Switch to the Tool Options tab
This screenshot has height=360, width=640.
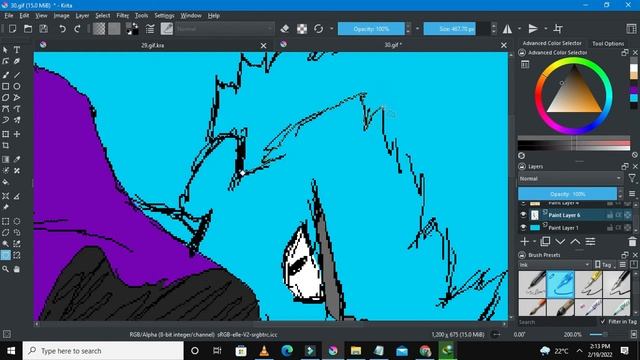point(608,43)
